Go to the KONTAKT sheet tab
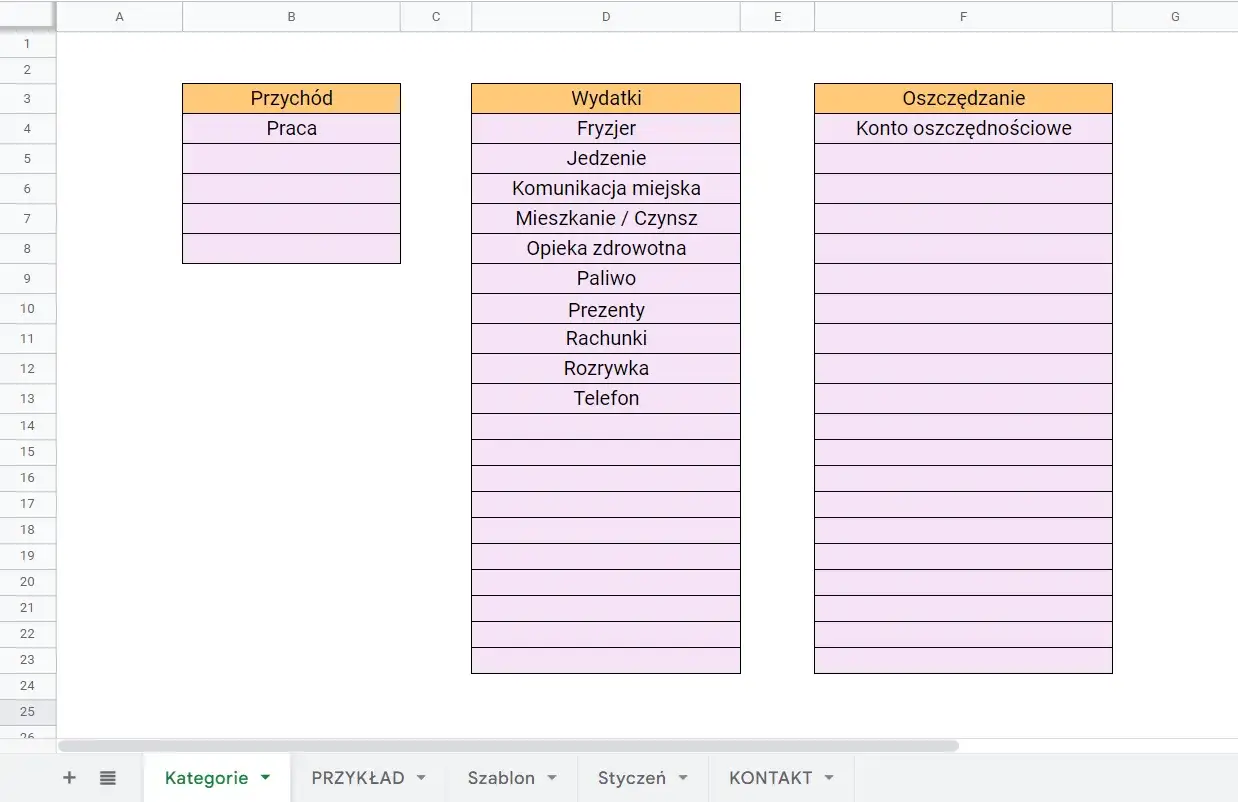Screen dimensions: 1238x802 [x=770, y=778]
